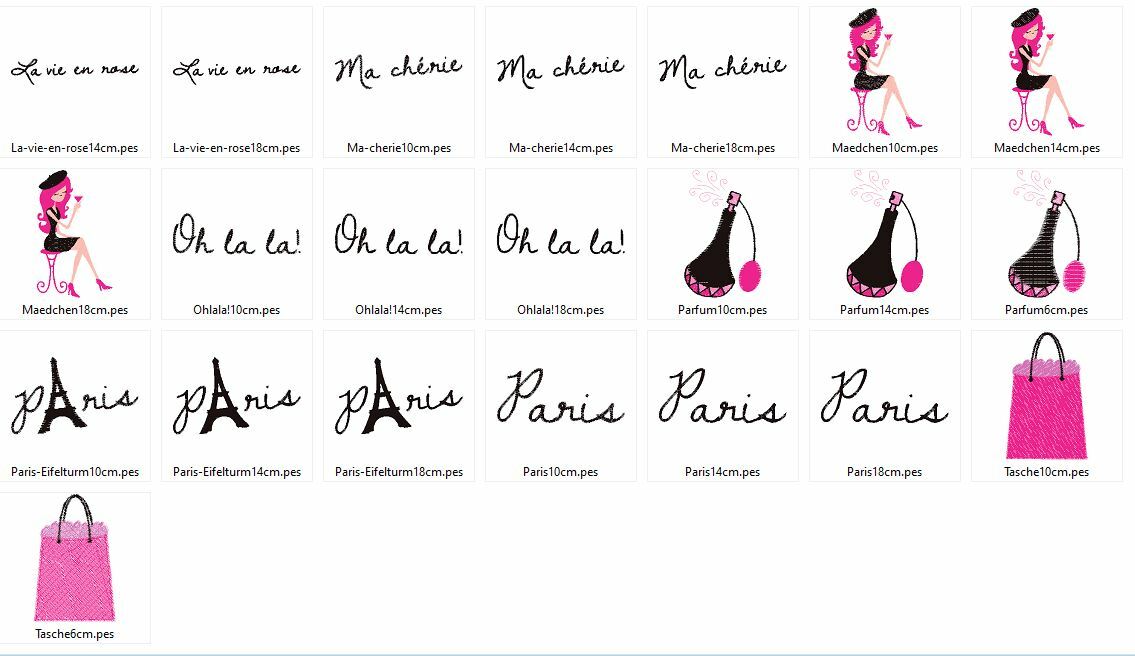Select the La-vie-en-rose14cm.pes thumbnail
Screen dimensions: 1135x656
(x=75, y=70)
